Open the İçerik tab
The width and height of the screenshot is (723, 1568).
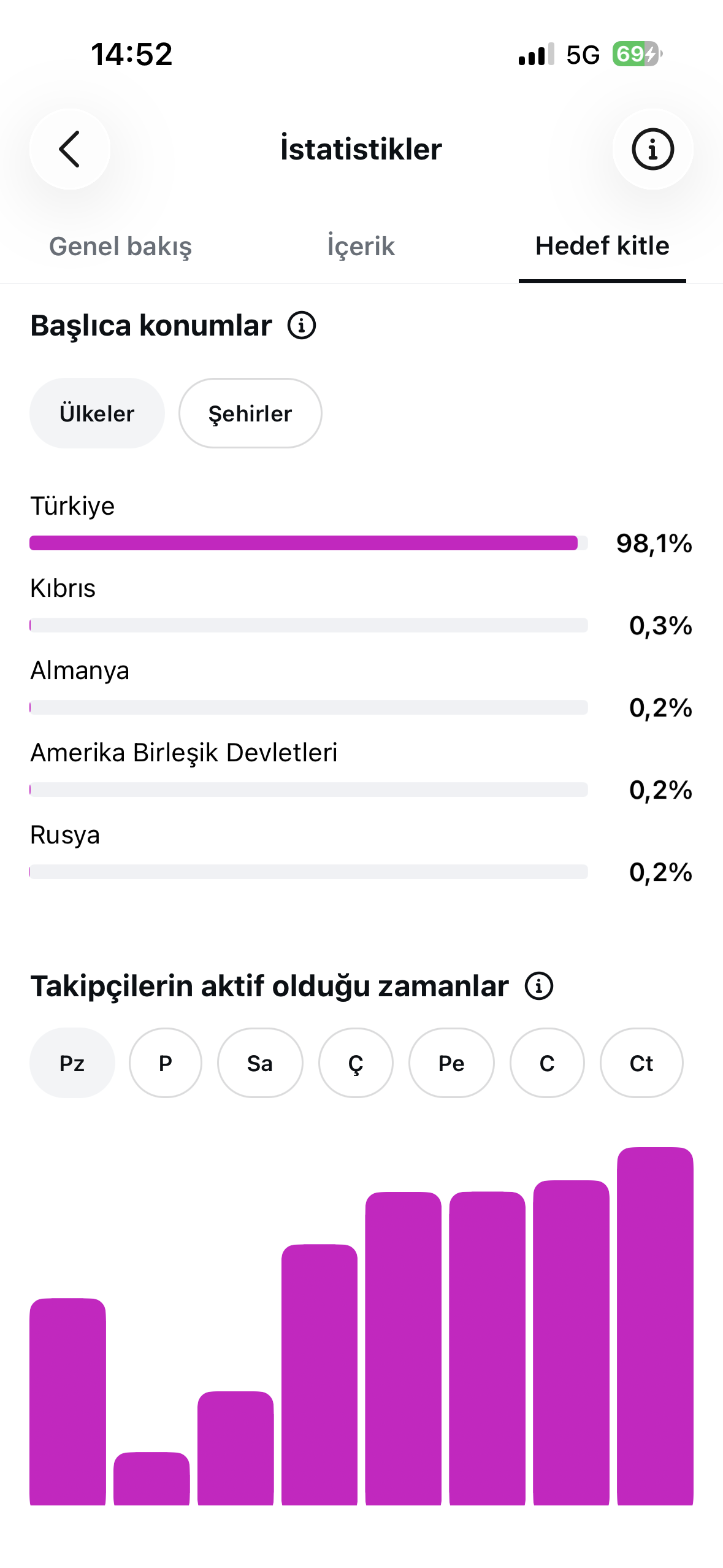click(361, 246)
